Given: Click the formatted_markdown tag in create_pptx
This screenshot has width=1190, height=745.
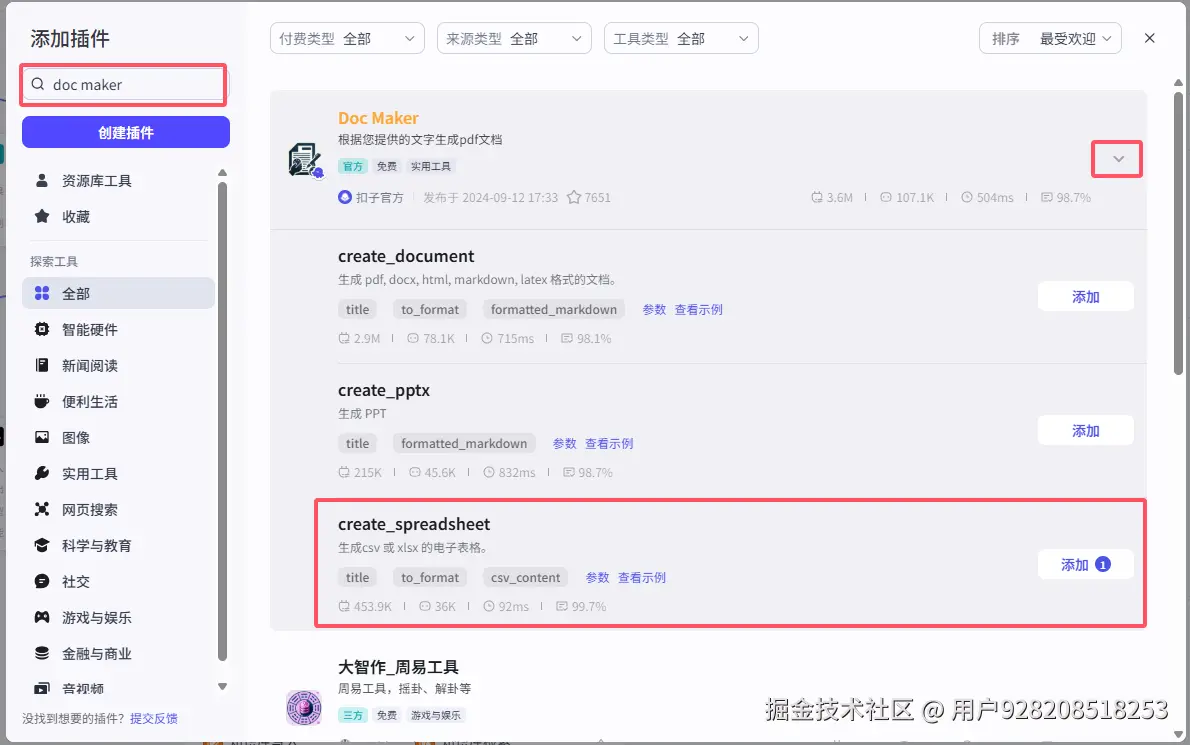Looking at the screenshot, I should (464, 444).
